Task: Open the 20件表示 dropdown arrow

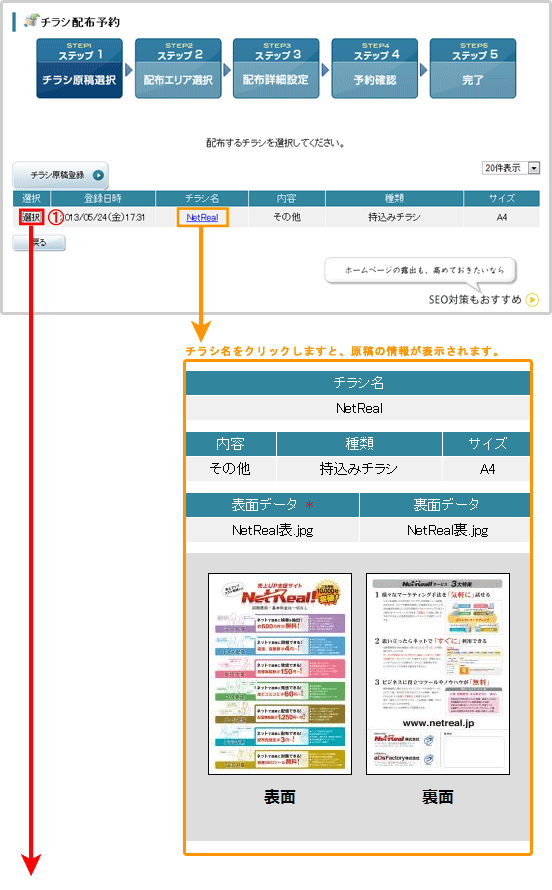Action: (x=533, y=168)
